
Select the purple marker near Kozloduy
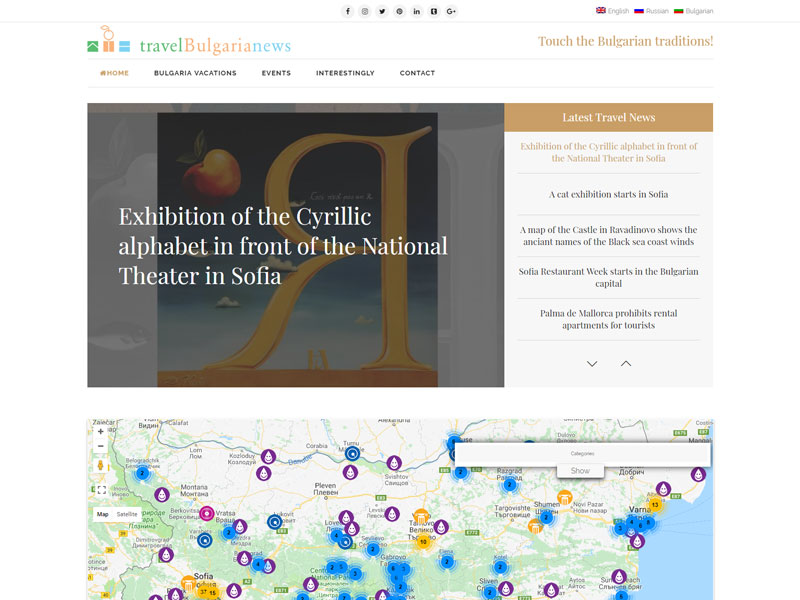[x=268, y=457]
